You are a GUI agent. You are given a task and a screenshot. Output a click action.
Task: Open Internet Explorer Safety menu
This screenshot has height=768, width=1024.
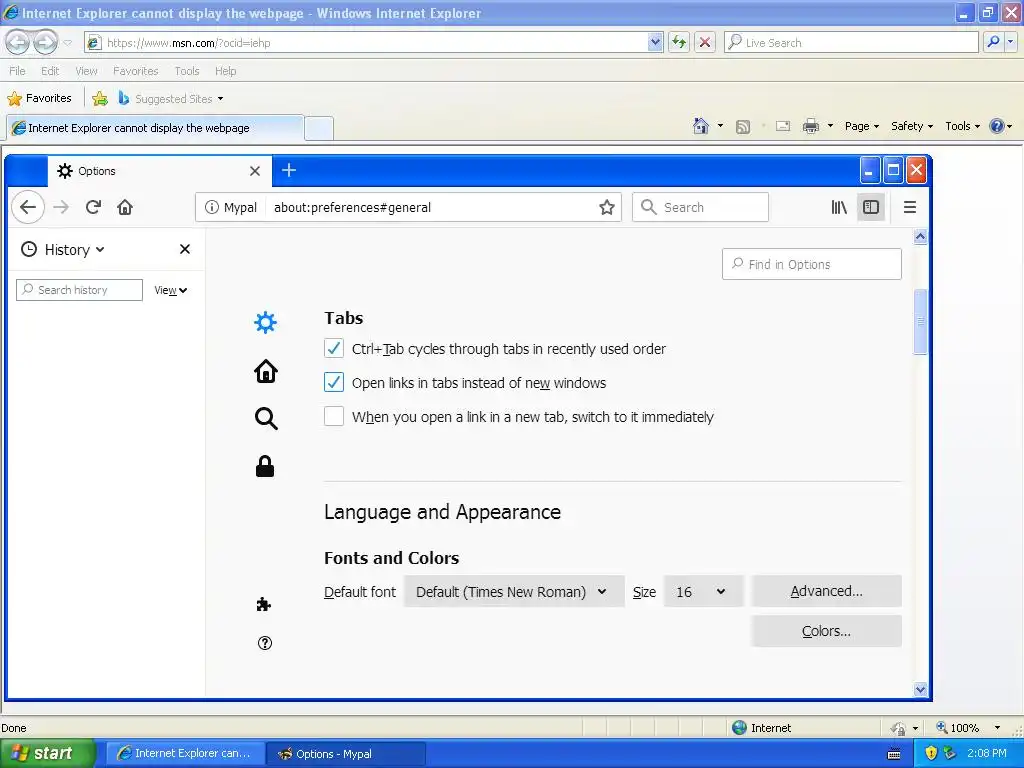pos(912,126)
